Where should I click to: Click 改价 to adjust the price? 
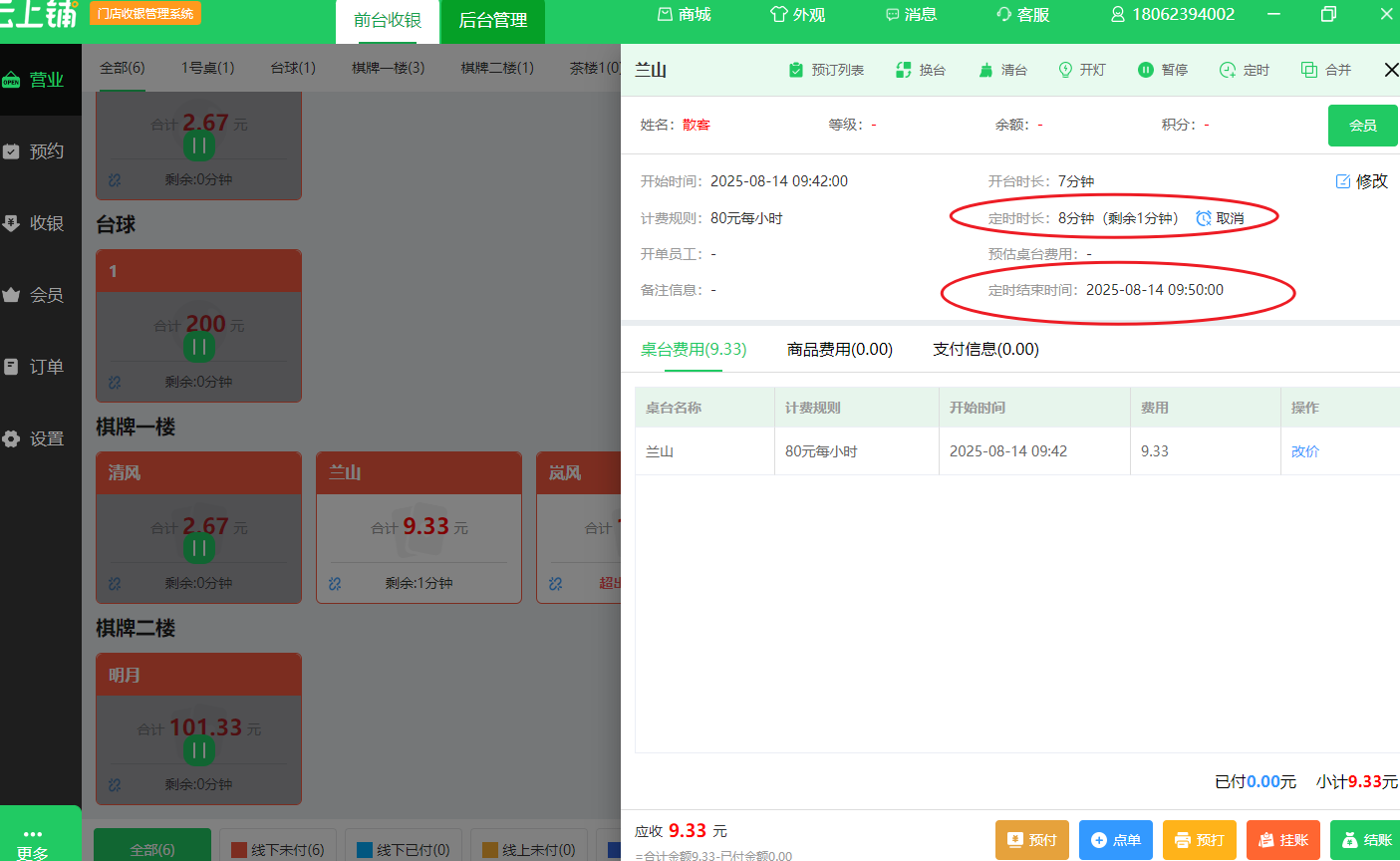click(x=1305, y=450)
